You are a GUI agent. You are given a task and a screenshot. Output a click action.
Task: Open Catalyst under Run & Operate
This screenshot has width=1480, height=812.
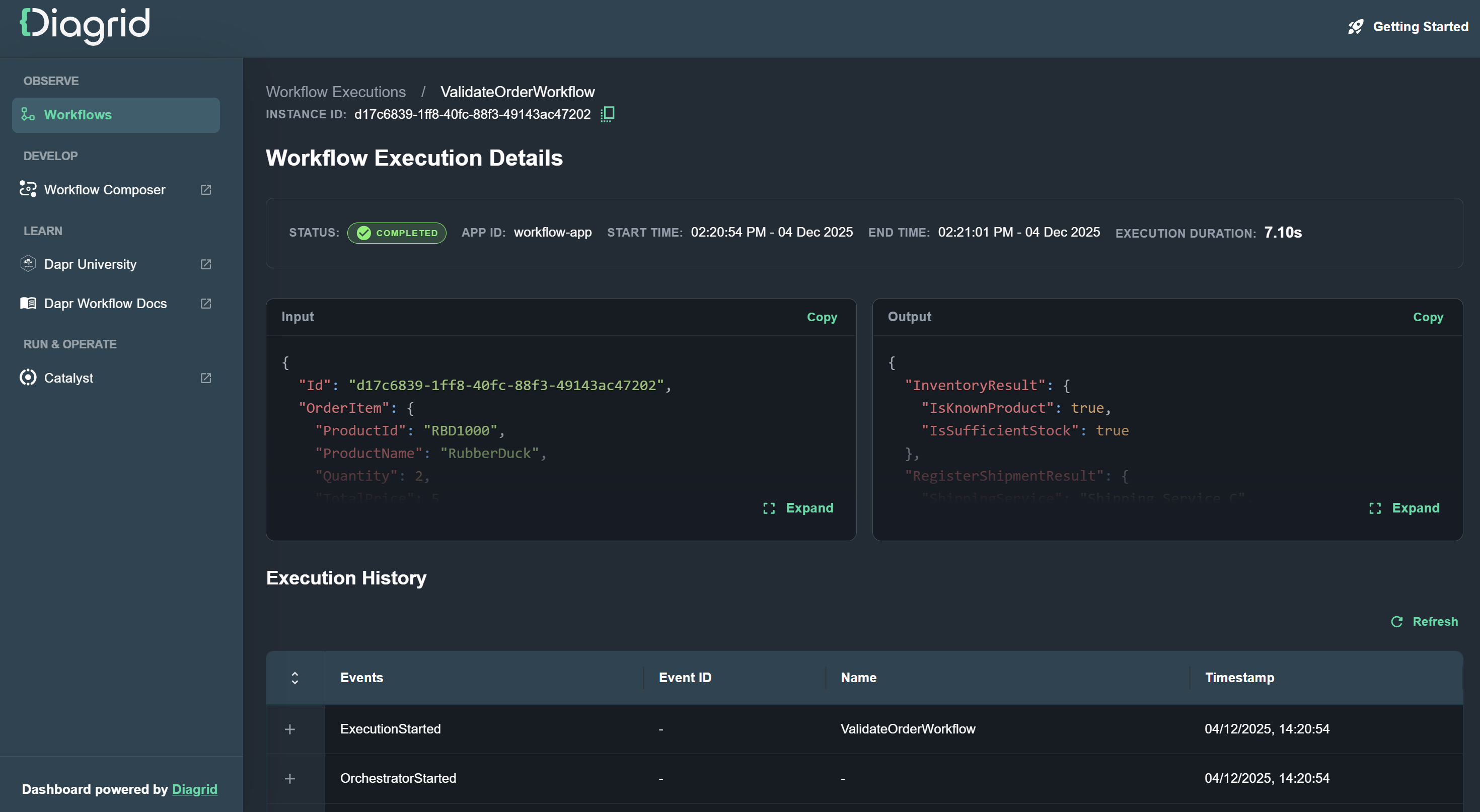pyautogui.click(x=68, y=378)
